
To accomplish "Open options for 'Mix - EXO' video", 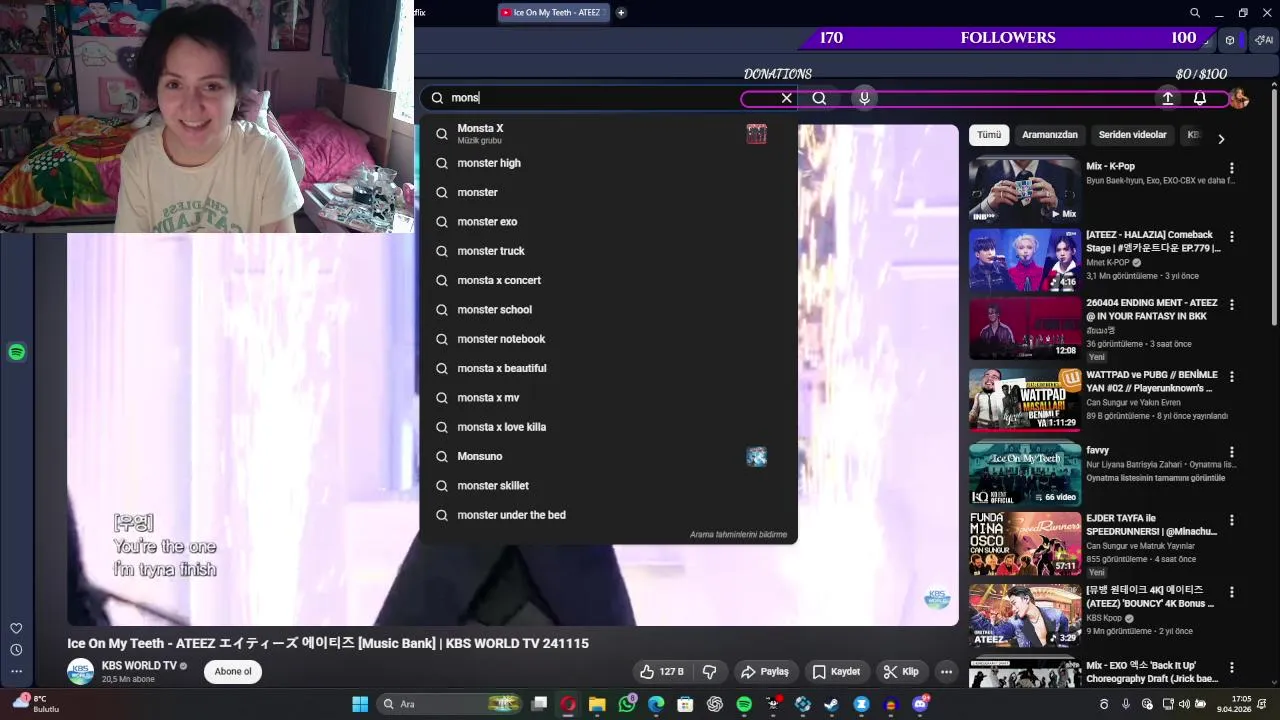I will point(1232,667).
